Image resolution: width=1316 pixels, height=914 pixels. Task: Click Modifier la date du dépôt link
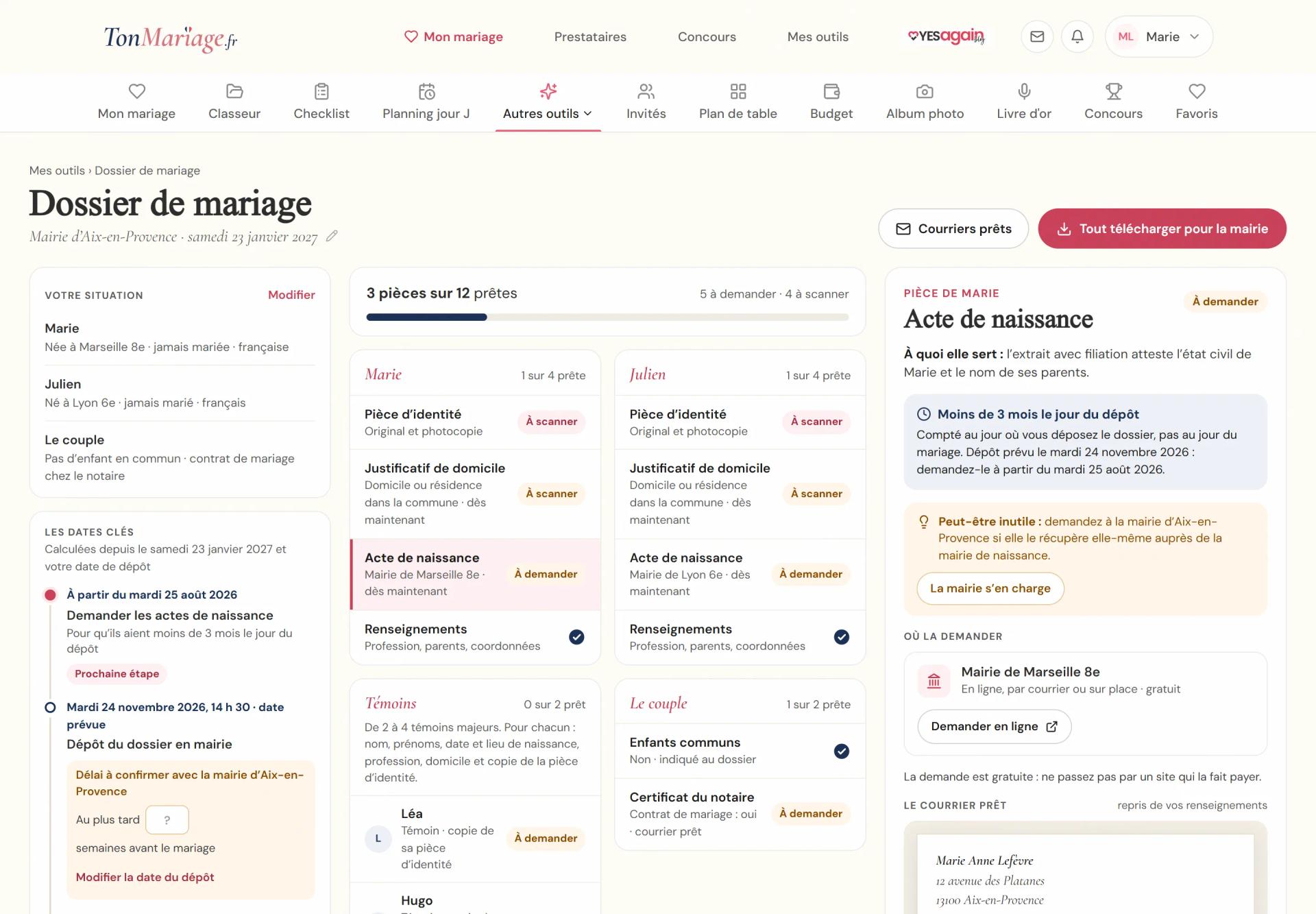[145, 877]
